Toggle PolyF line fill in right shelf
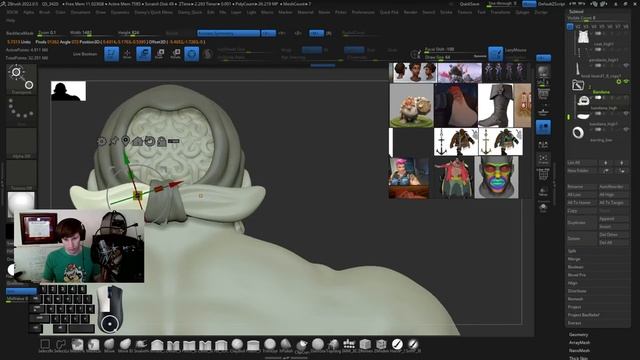 [x=543, y=175]
